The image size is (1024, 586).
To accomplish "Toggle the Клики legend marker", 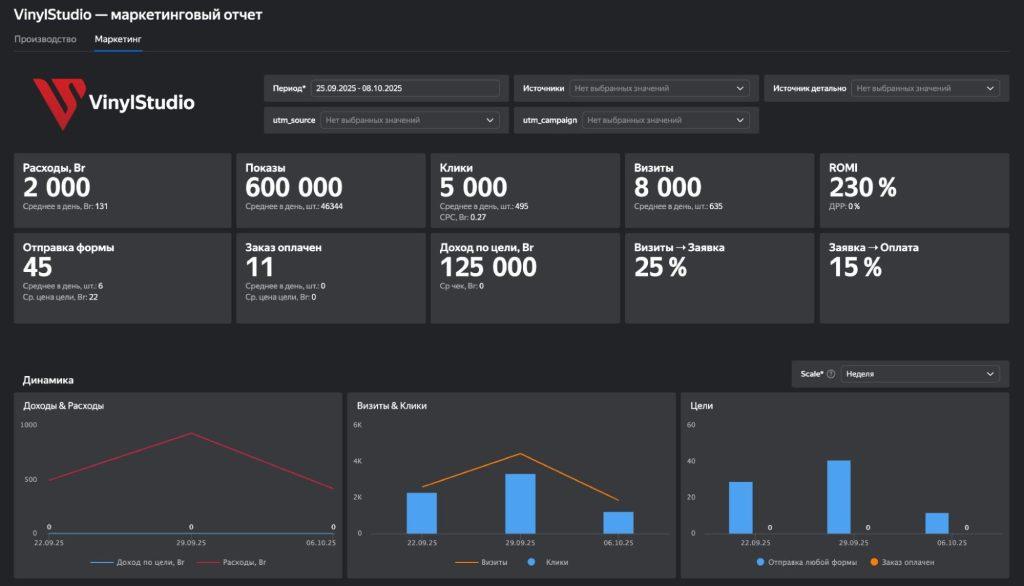I will 530,562.
